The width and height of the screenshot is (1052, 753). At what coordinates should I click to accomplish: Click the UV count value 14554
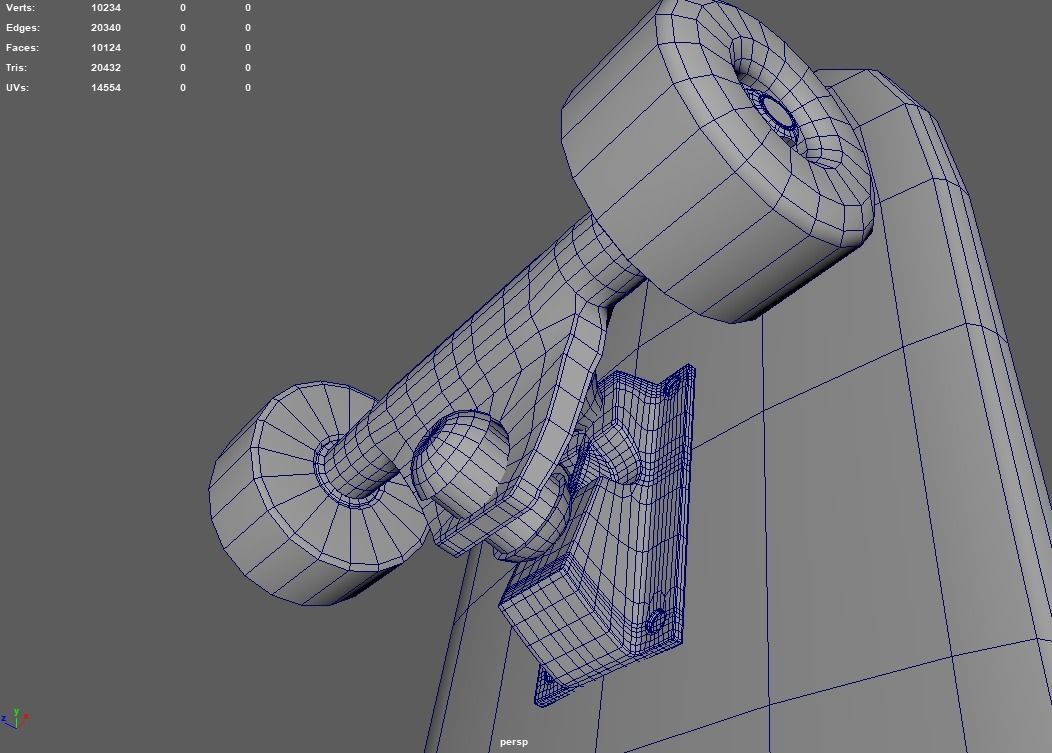pos(106,88)
